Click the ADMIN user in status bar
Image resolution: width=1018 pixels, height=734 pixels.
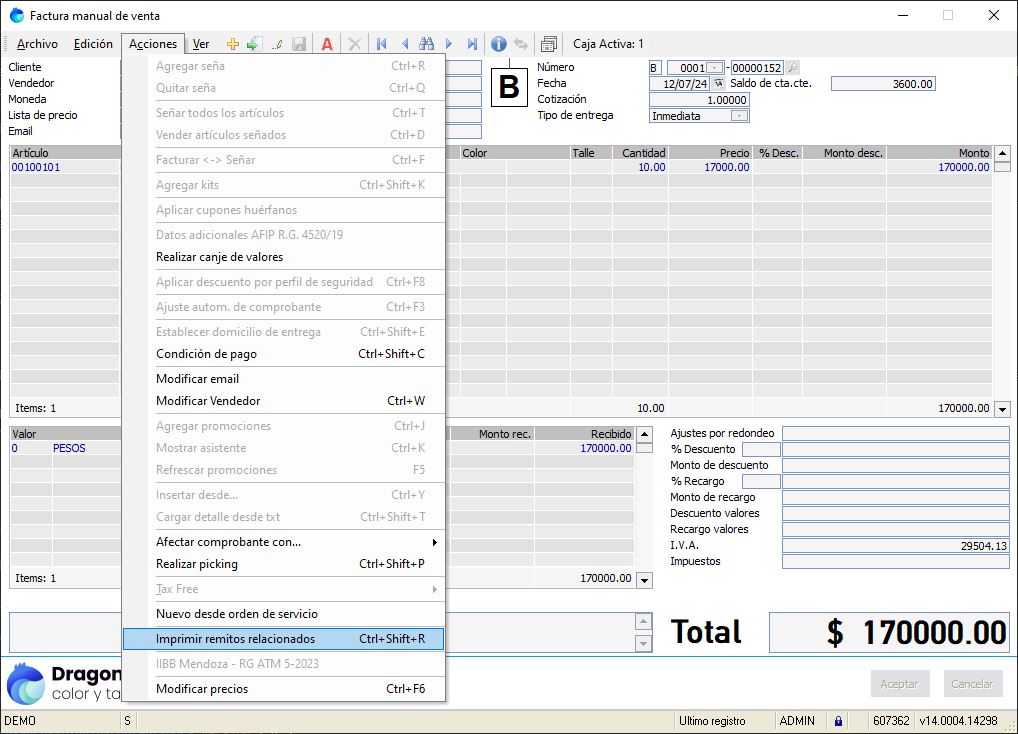point(797,721)
